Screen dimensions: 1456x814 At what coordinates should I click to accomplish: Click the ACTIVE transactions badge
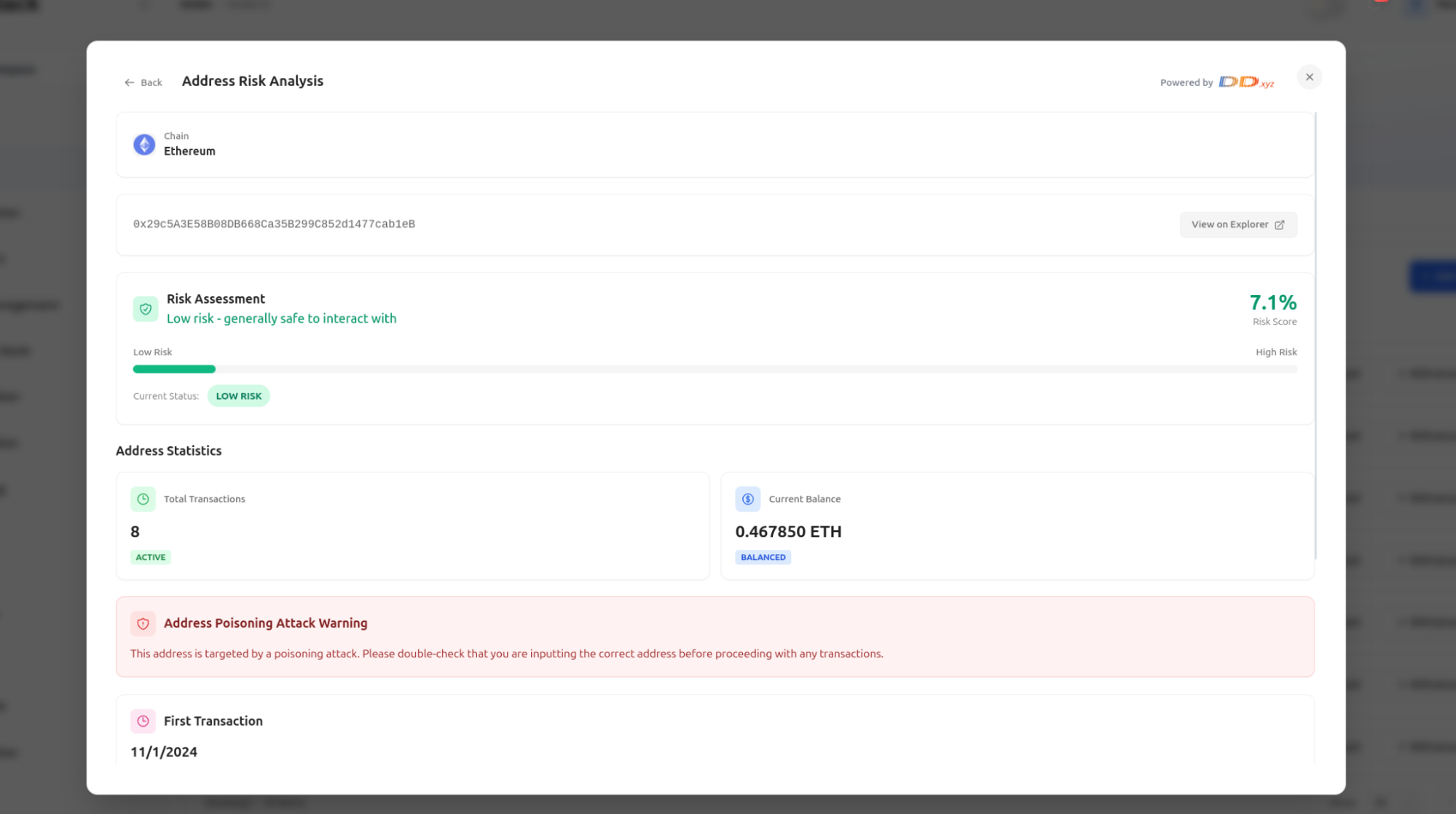pyautogui.click(x=151, y=557)
